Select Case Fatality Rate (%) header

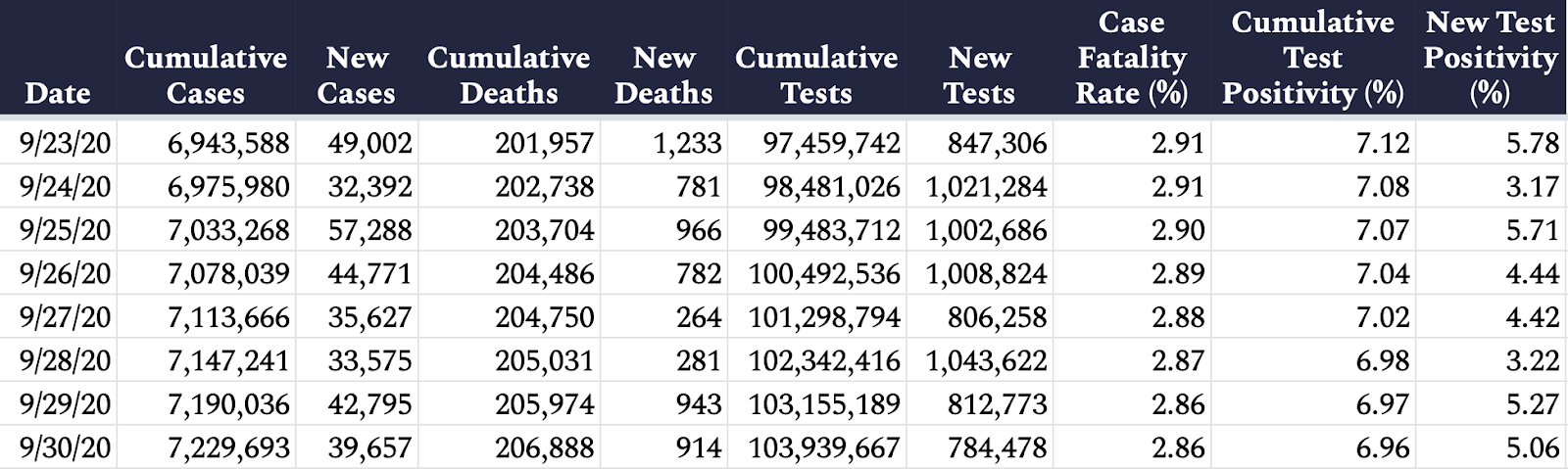pos(1131,58)
